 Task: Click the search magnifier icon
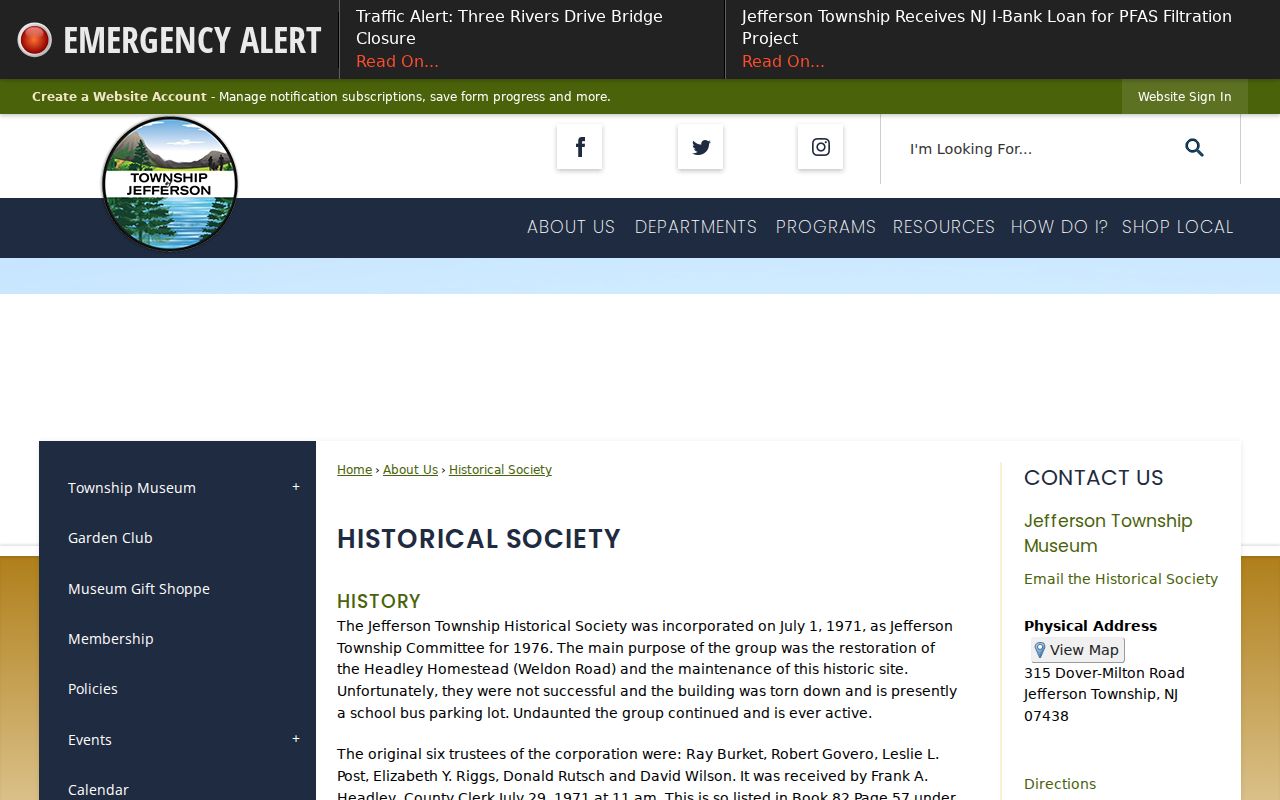(x=1194, y=148)
